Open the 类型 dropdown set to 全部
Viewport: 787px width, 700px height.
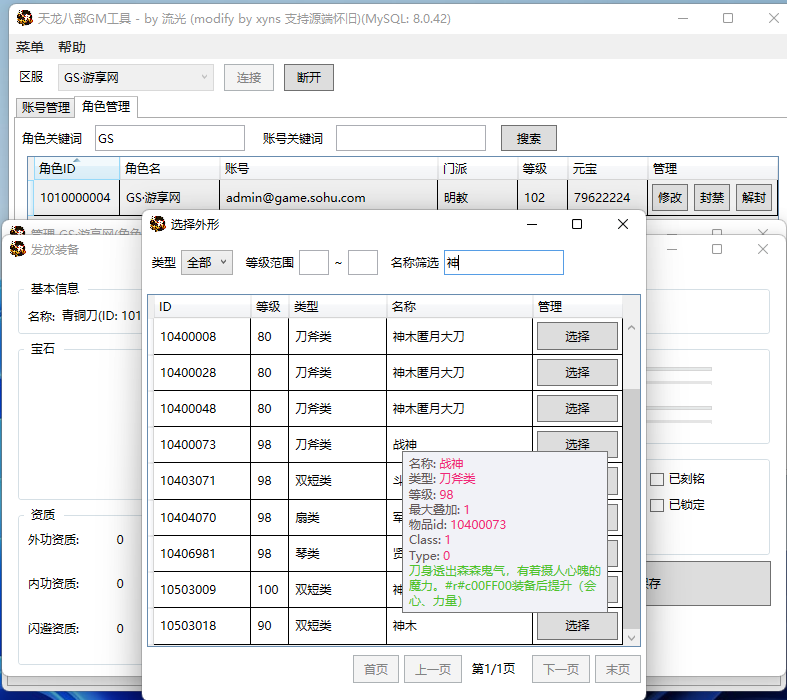(206, 262)
